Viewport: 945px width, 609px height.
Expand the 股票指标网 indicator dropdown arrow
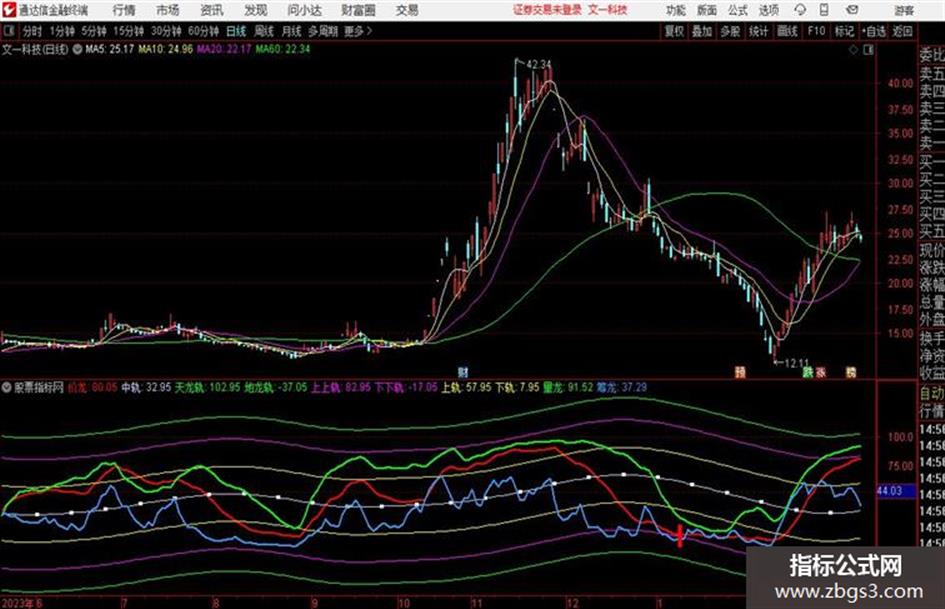pos(7,388)
